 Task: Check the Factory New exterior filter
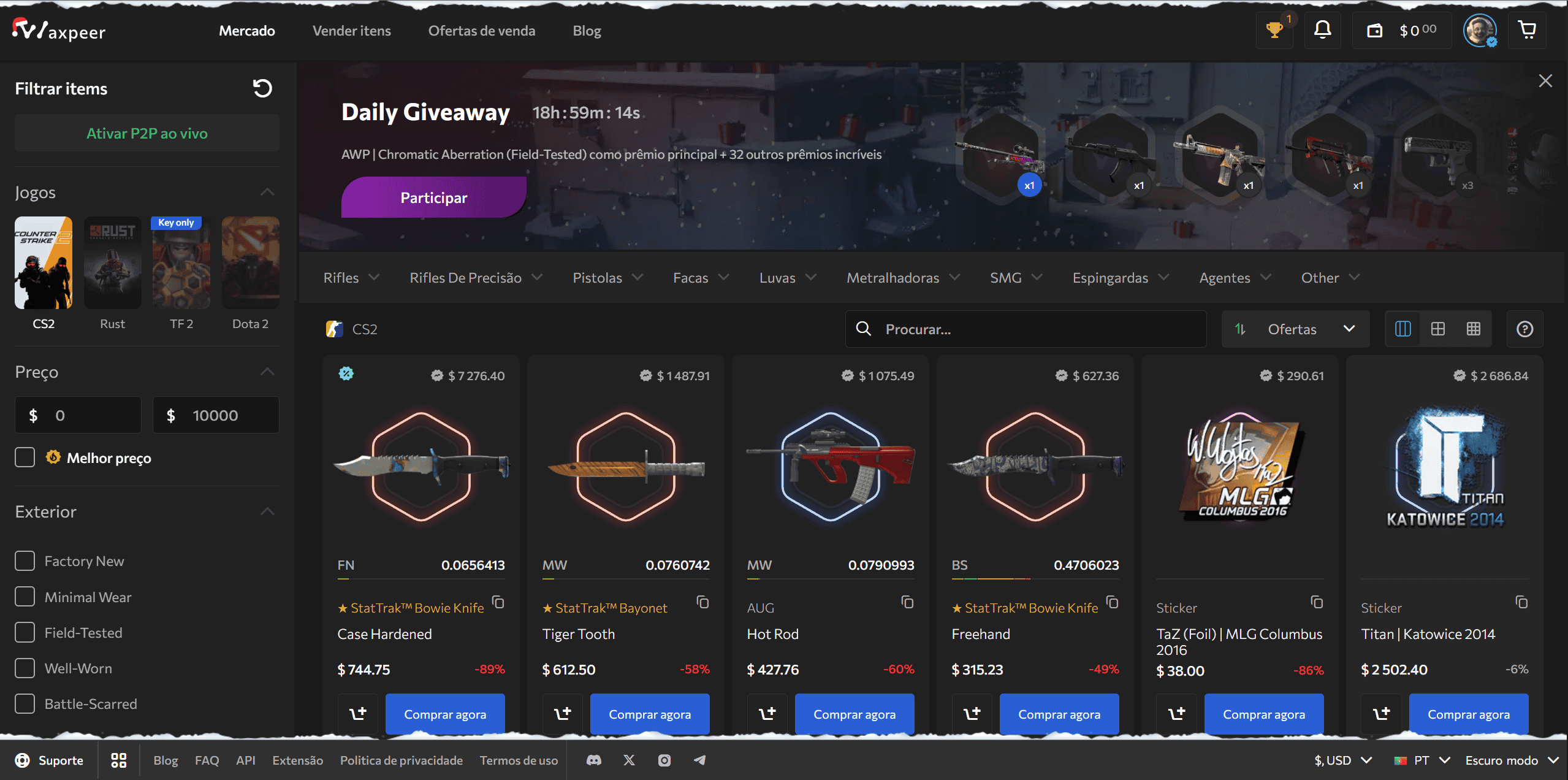coord(25,560)
